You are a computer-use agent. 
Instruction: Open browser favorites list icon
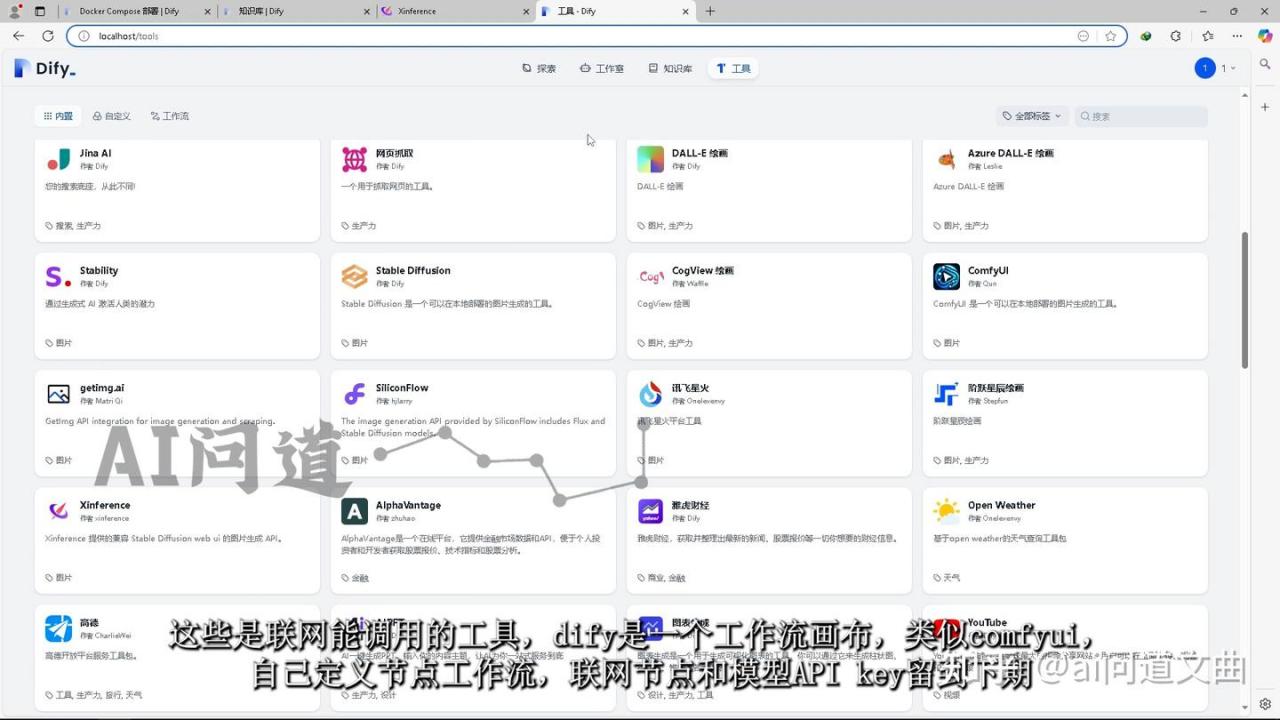click(1207, 36)
